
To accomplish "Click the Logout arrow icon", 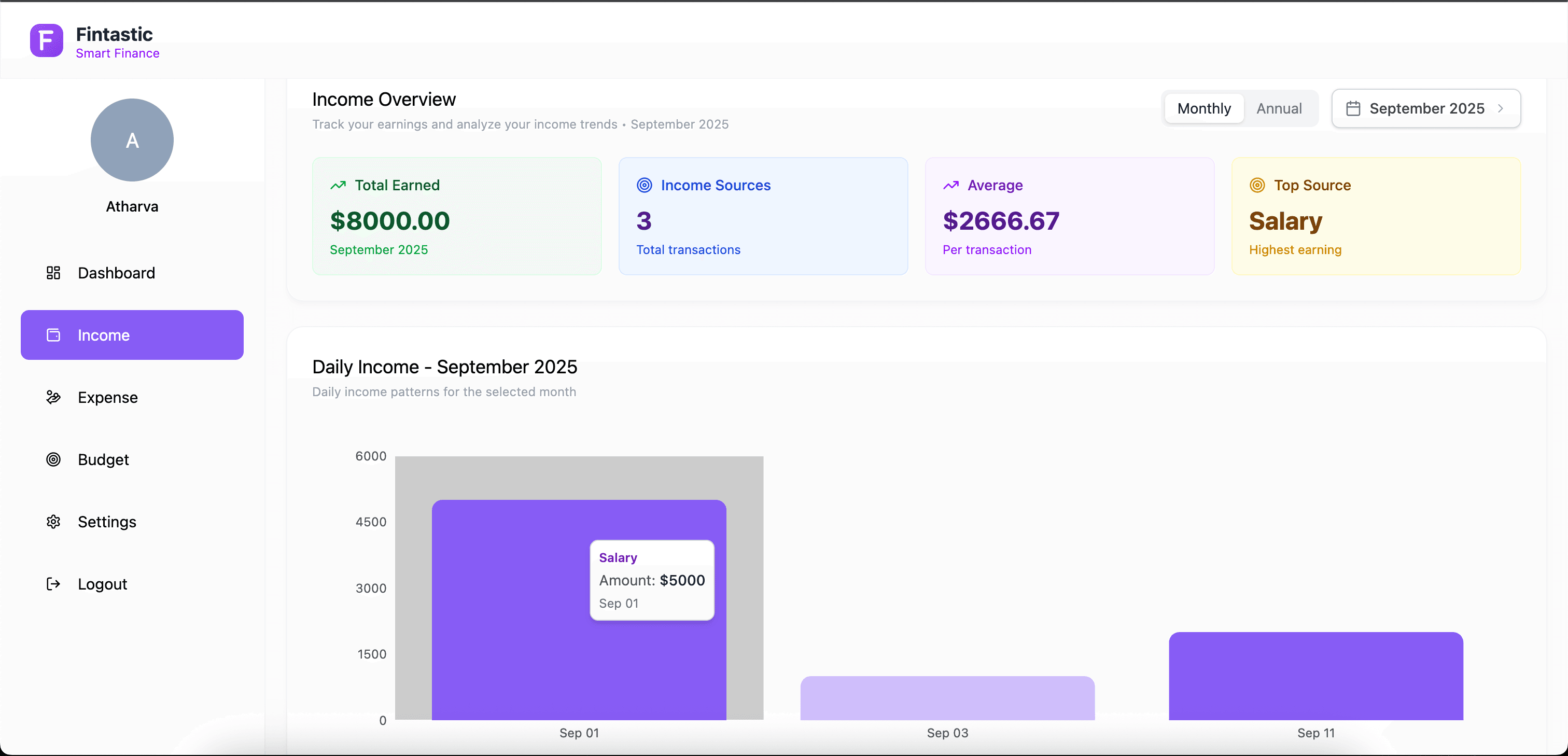I will pyautogui.click(x=53, y=584).
